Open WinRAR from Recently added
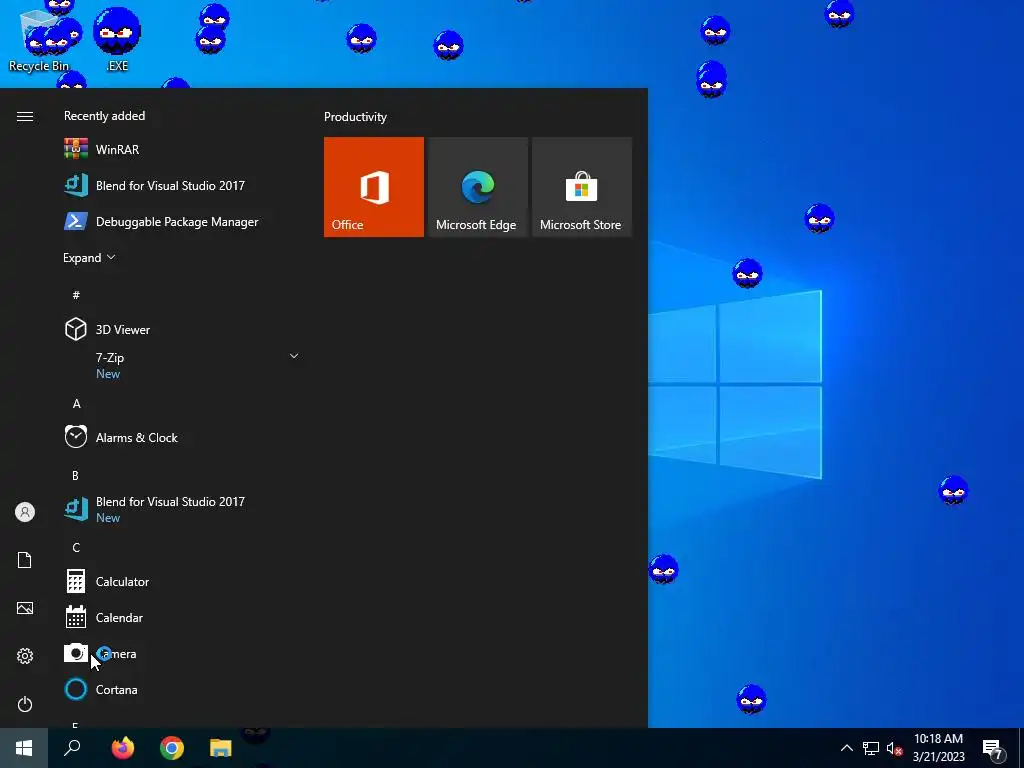Image resolution: width=1024 pixels, height=768 pixels. 181,150
